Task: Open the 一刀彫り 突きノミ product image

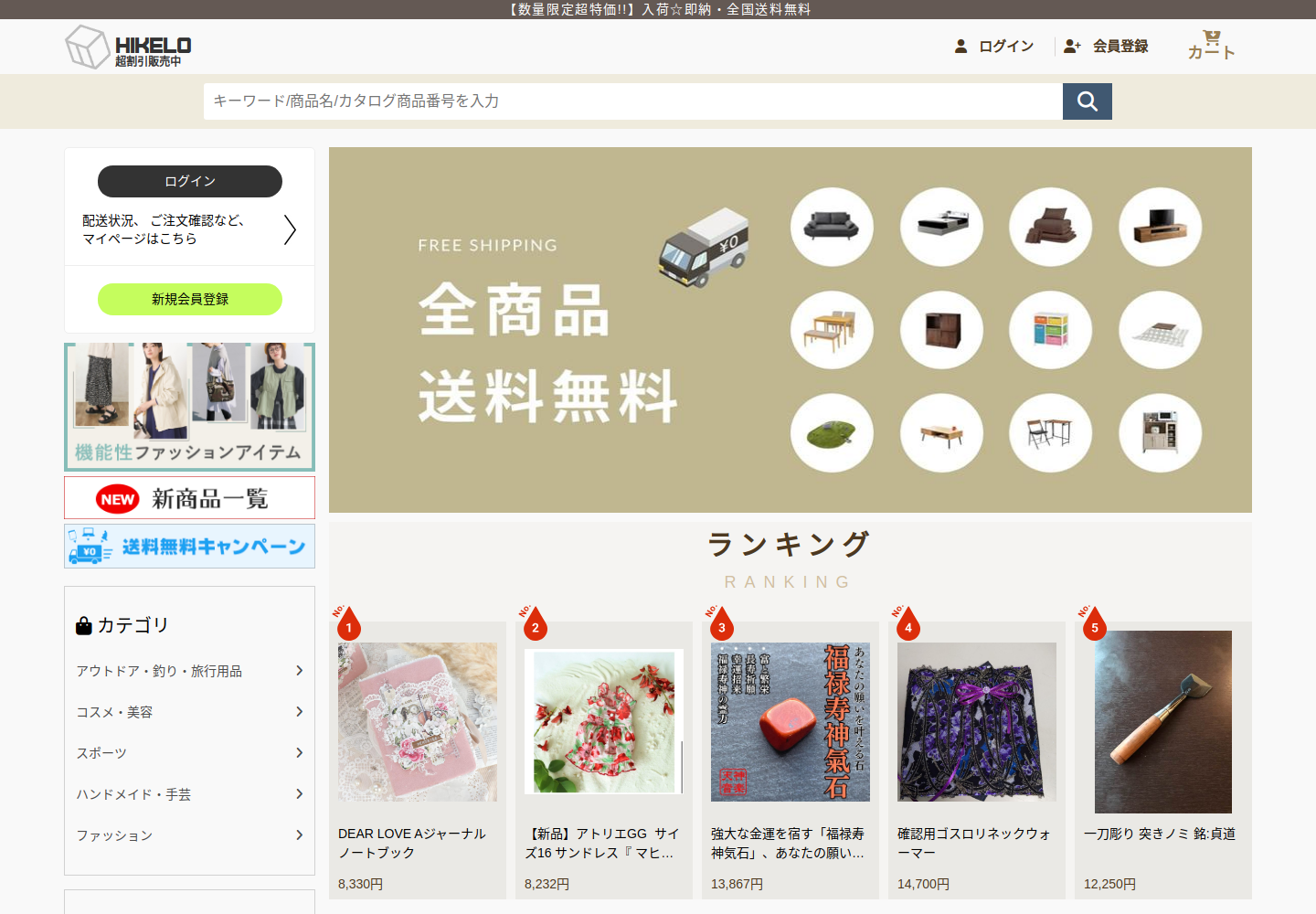Action: coord(1163,722)
